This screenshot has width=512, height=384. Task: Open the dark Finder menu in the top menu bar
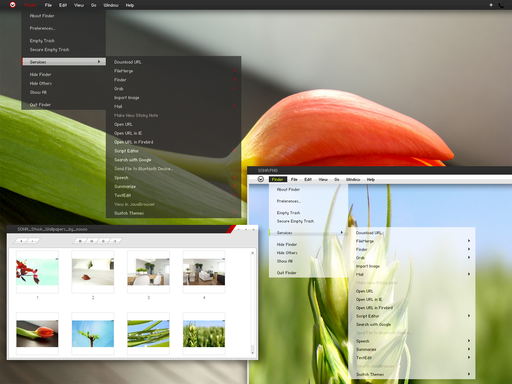click(30, 5)
